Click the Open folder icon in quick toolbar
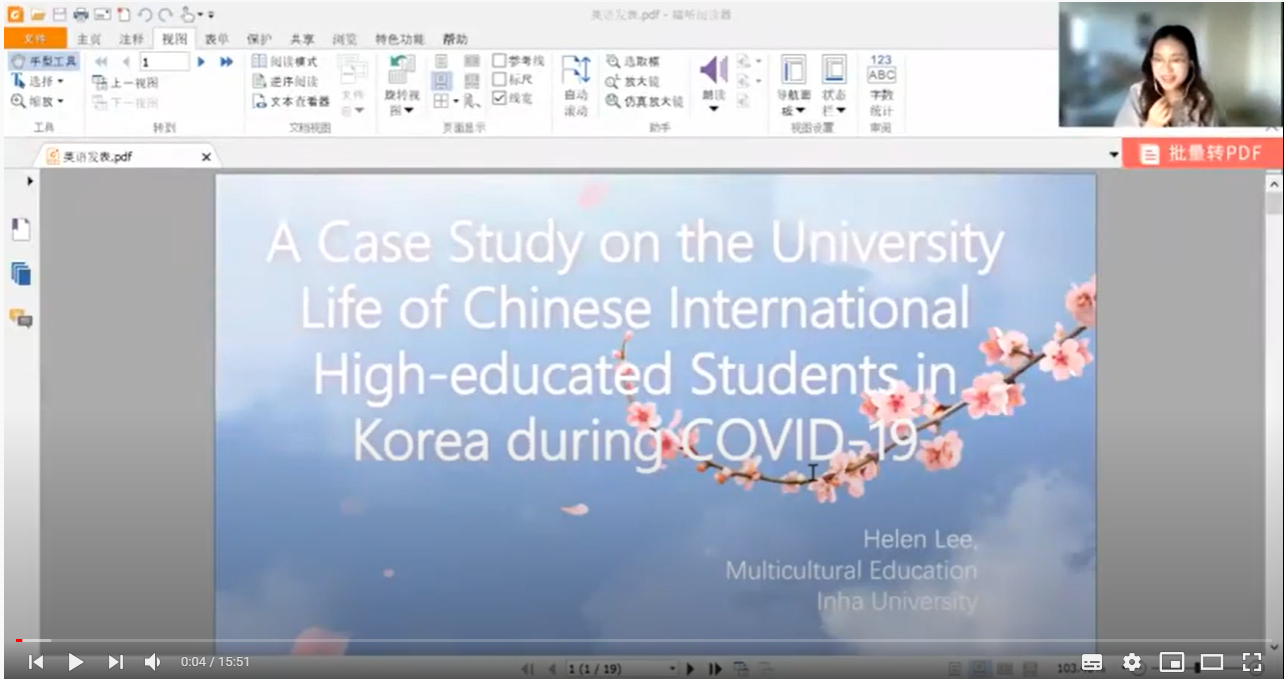The height and width of the screenshot is (679, 1284). coord(38,14)
